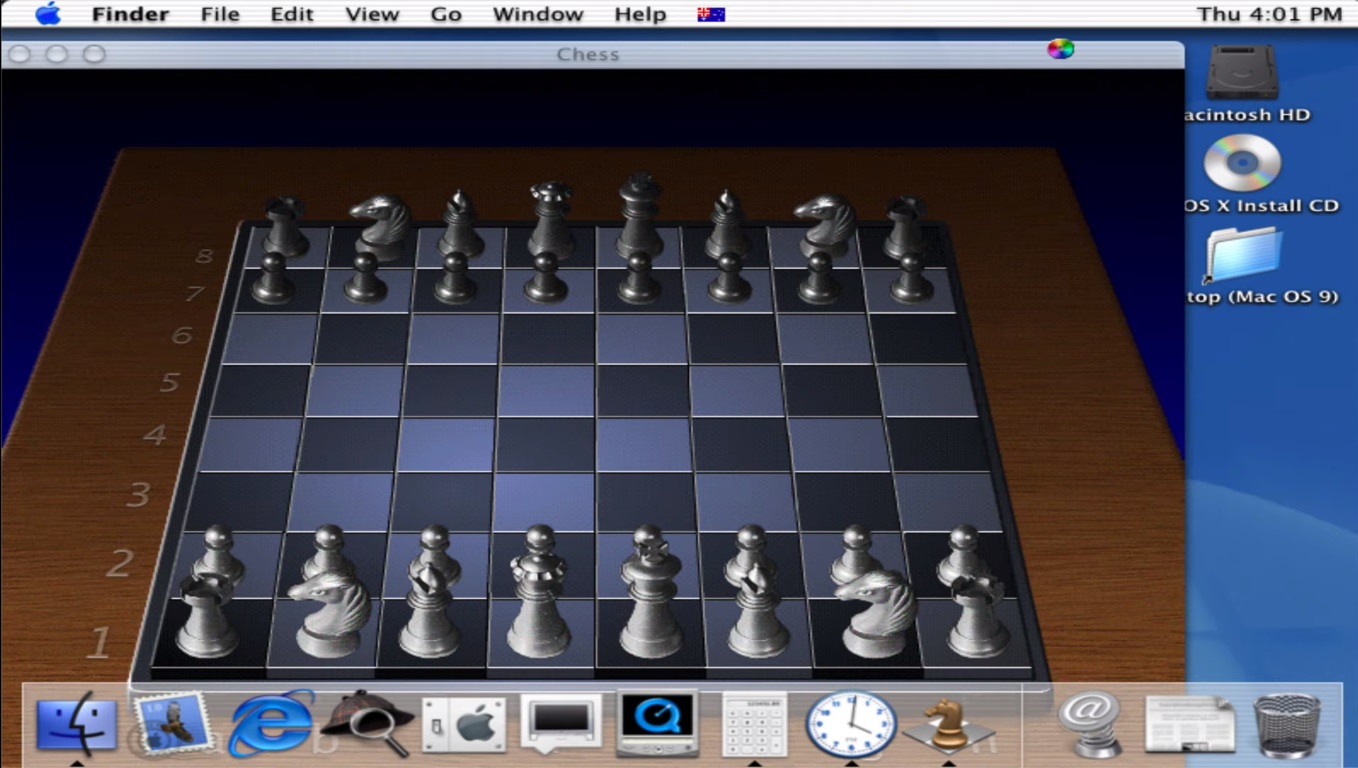Viewport: 1358px width, 768px height.
Task: Choose the black bishop on c8
Action: tap(461, 223)
